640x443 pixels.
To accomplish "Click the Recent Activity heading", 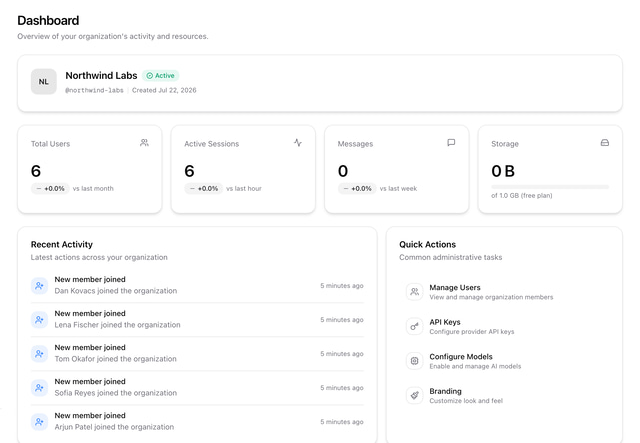I will (x=62, y=245).
